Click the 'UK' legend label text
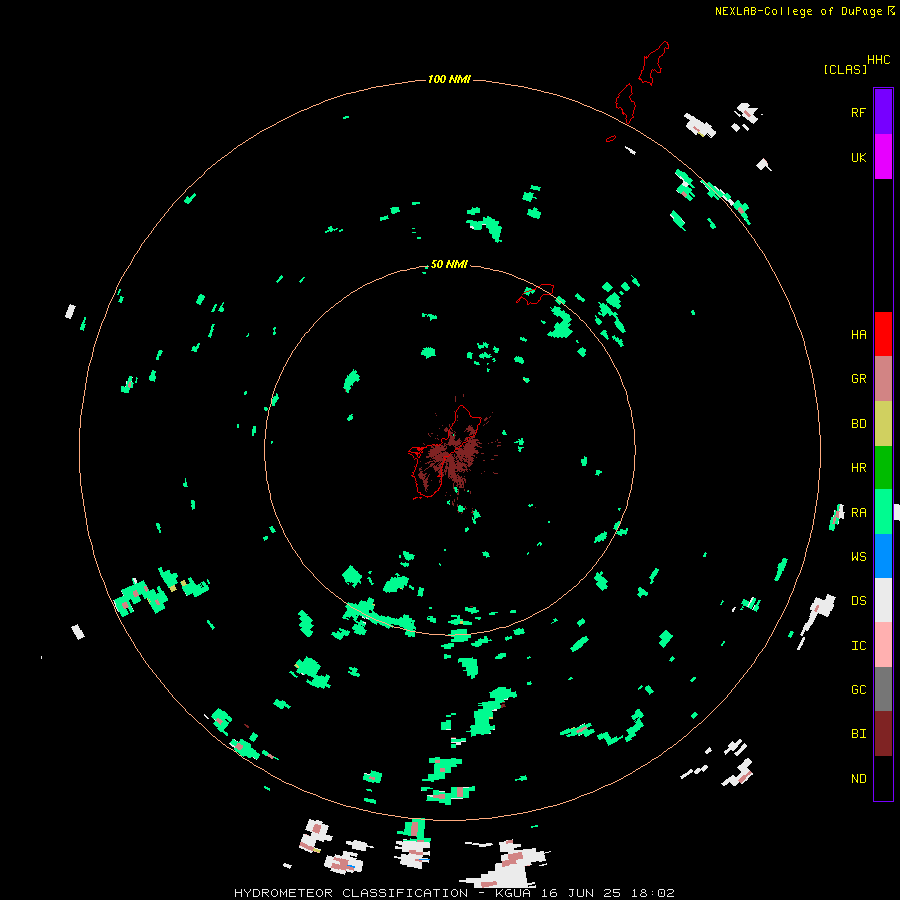Screen dimensions: 900x900 858,158
